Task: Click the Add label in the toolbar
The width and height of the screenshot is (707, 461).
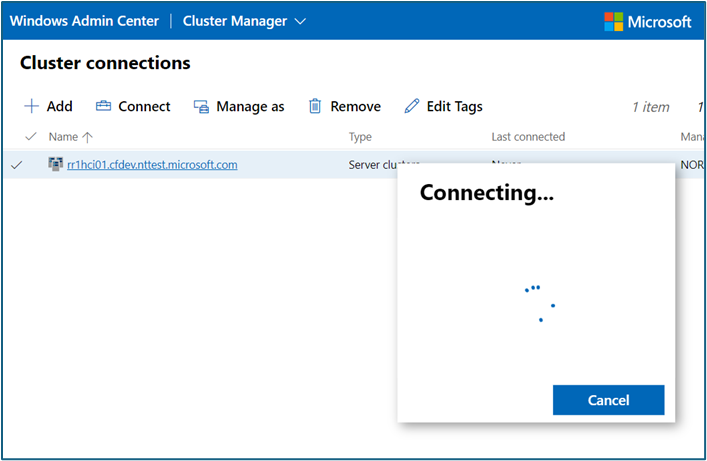Action: pyautogui.click(x=60, y=106)
